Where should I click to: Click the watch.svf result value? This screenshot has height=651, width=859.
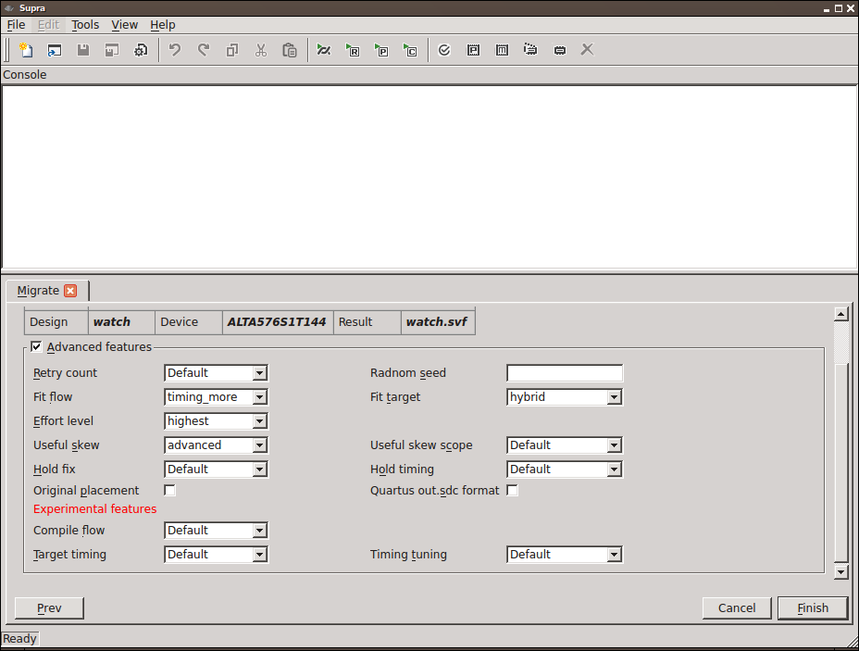click(438, 322)
